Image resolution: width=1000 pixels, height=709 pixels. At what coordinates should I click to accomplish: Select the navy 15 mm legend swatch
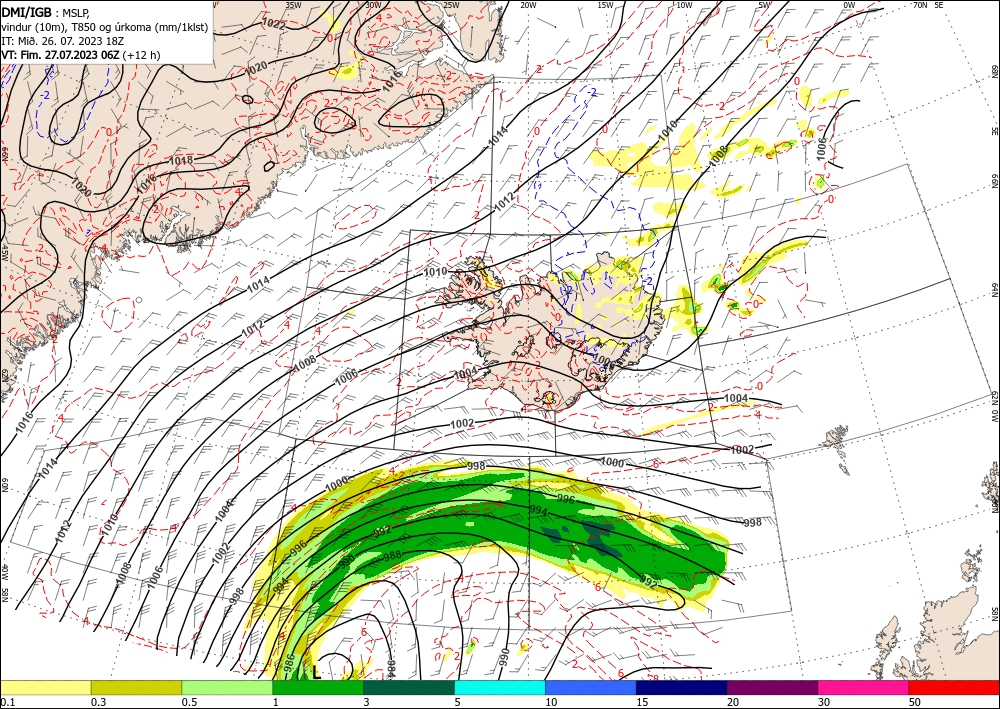[682, 687]
